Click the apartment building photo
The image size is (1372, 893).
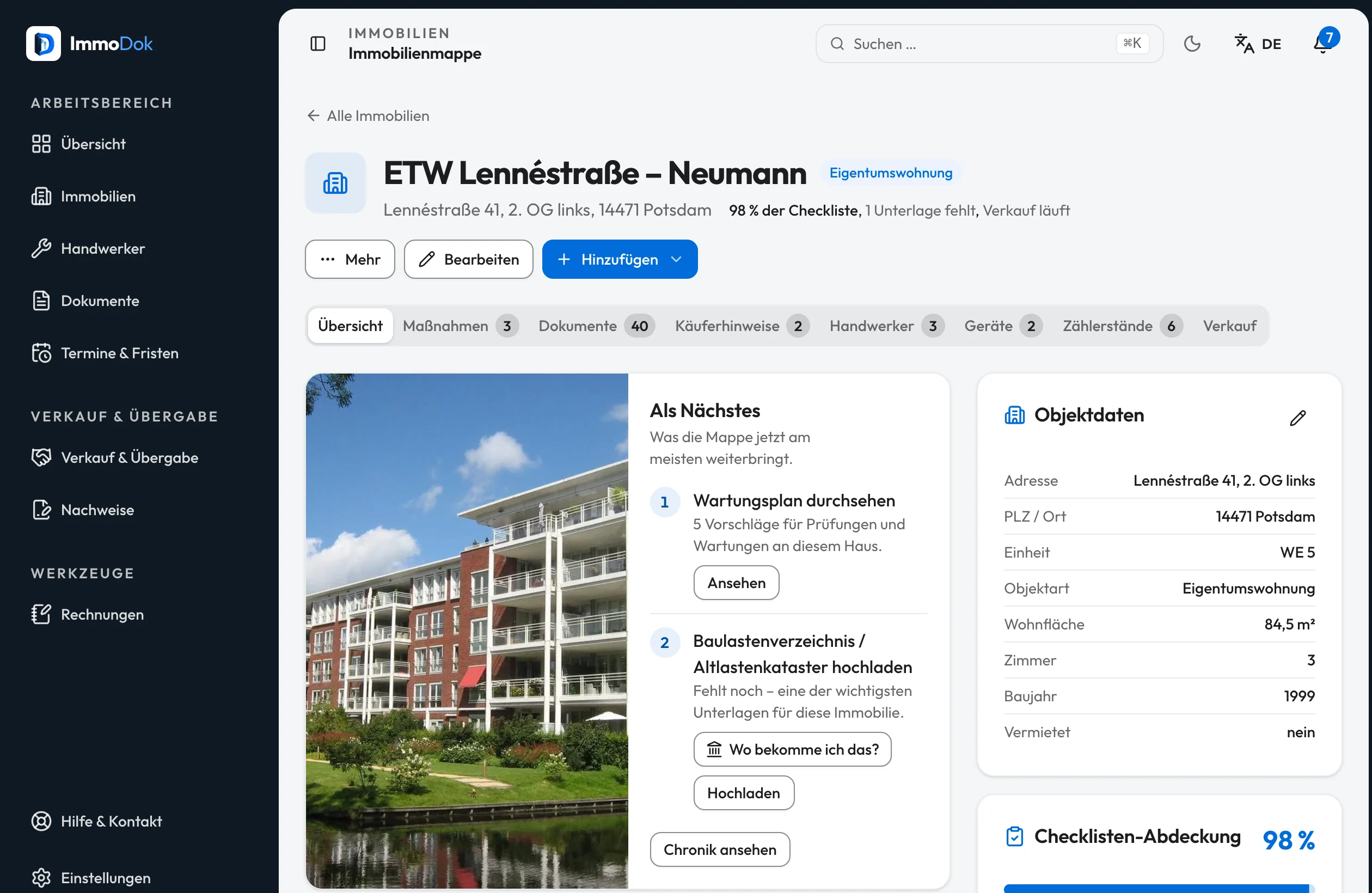point(467,631)
